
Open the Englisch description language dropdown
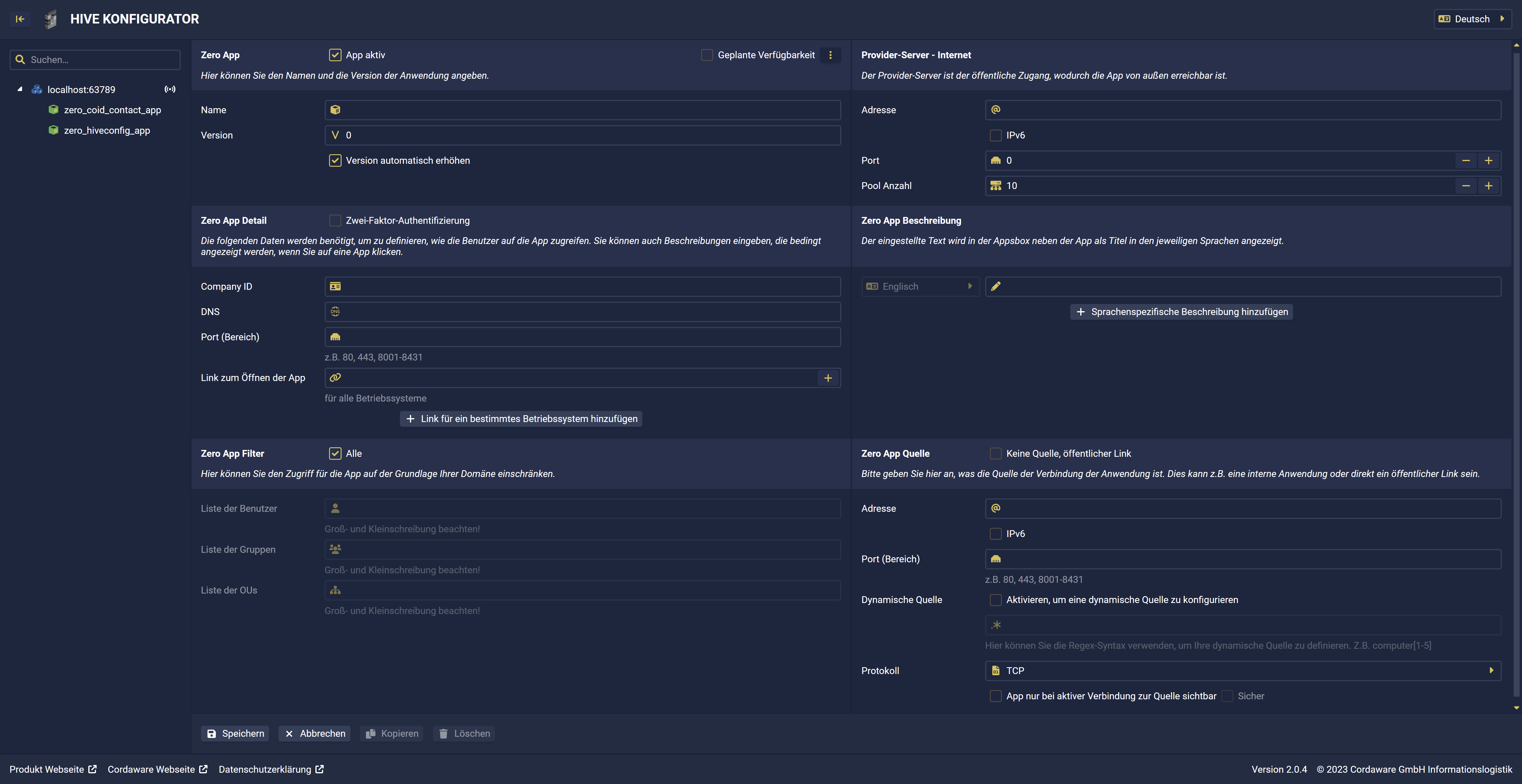920,286
